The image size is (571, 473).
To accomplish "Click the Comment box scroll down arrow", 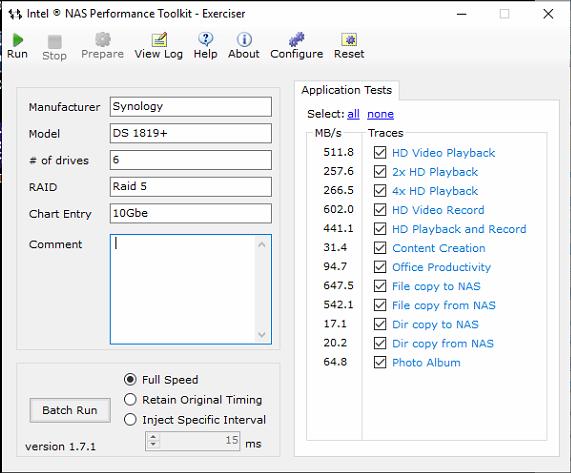I will tap(261, 334).
